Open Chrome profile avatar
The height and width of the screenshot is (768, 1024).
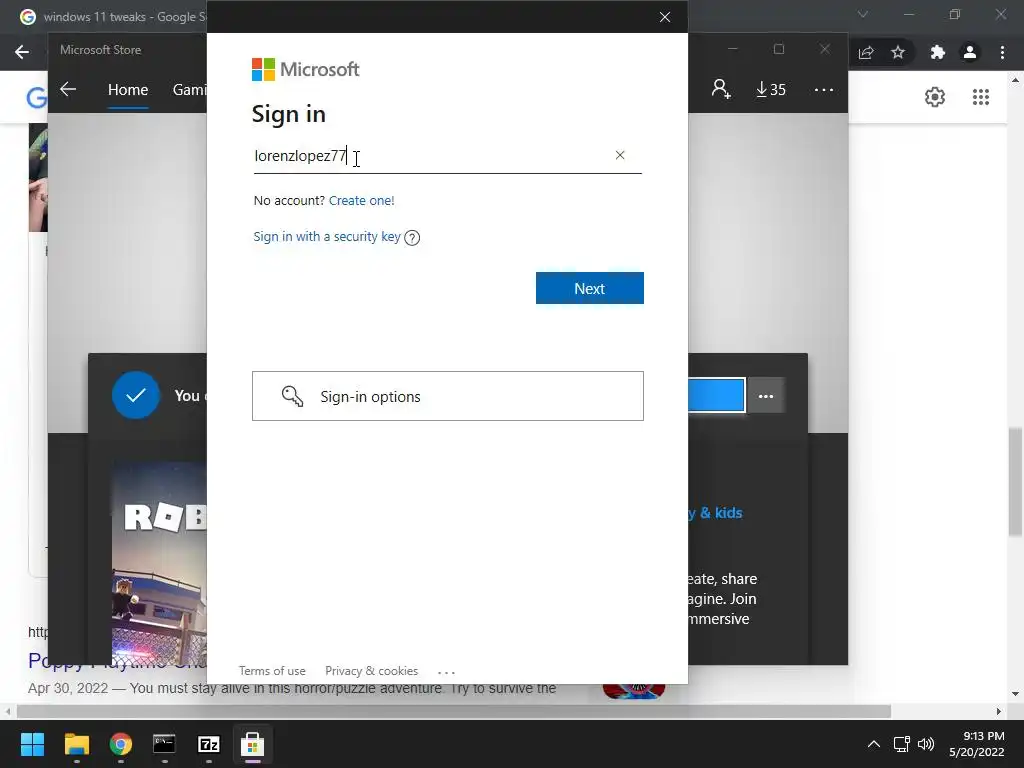(970, 52)
